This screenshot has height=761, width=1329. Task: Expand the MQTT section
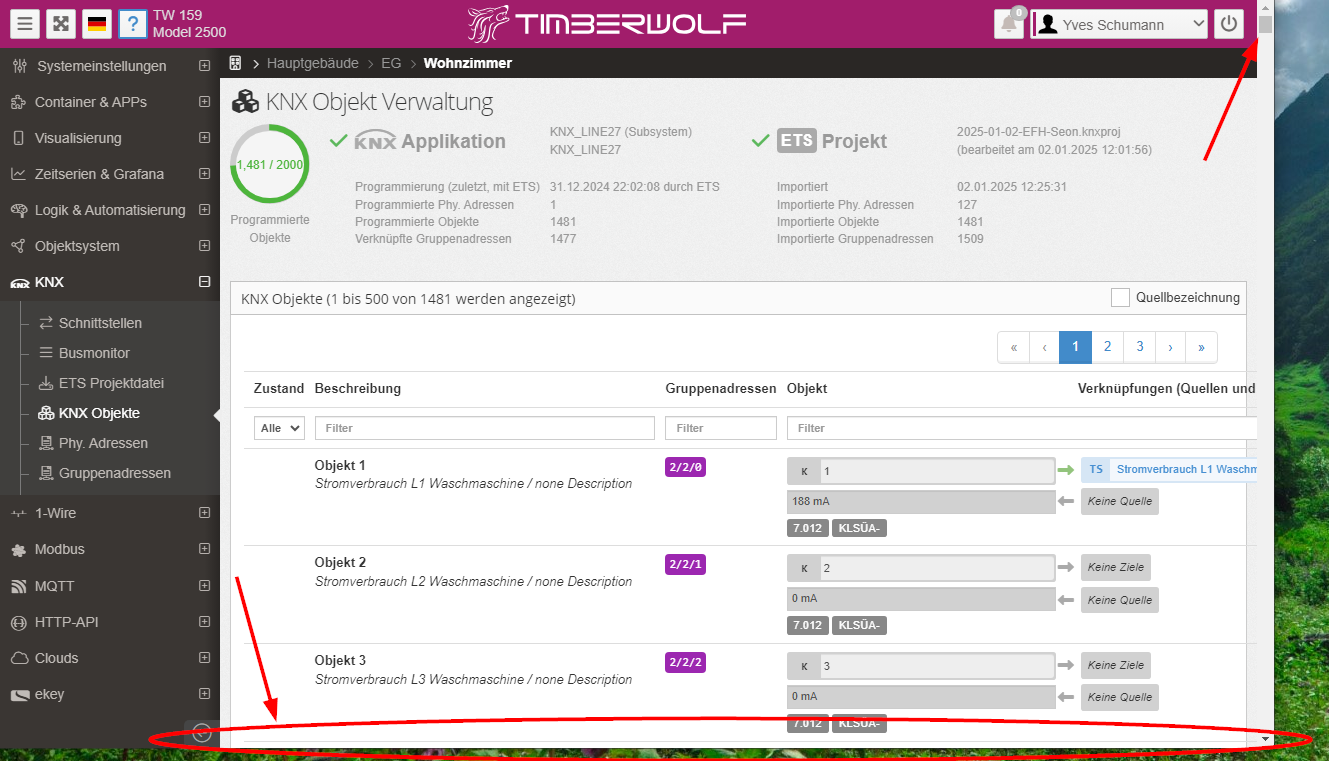pyautogui.click(x=204, y=586)
